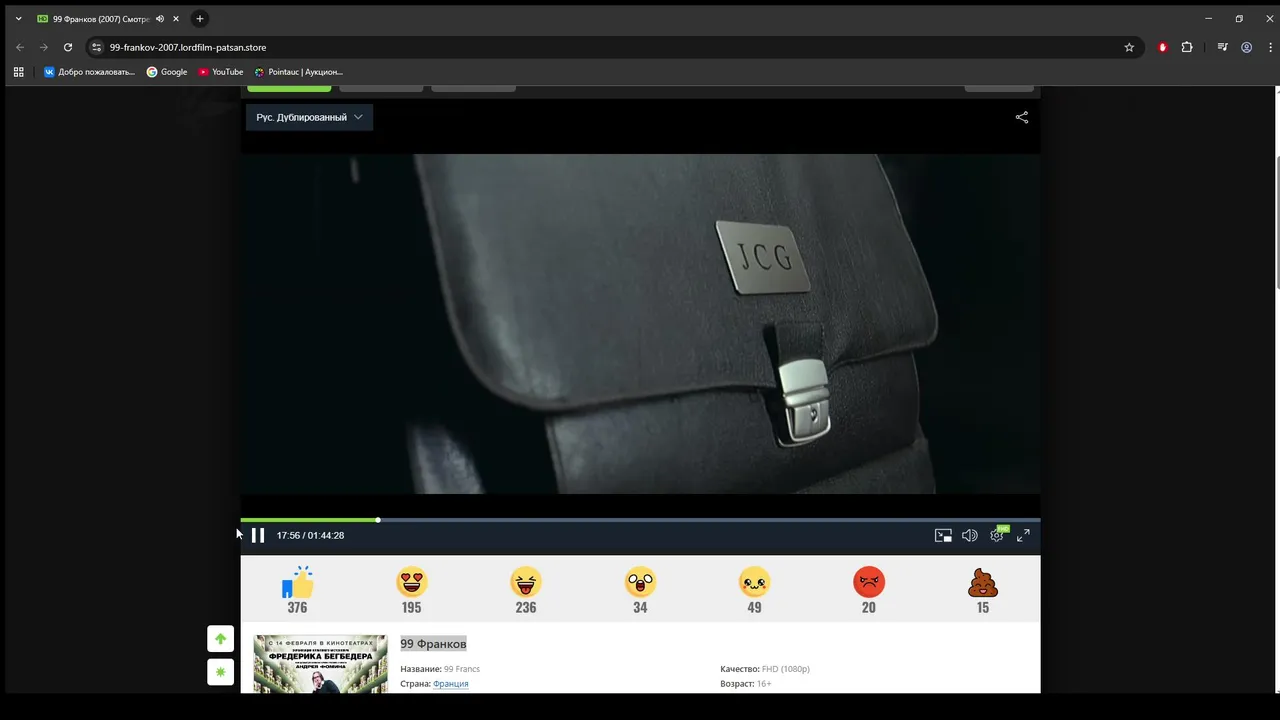
Task: Click the grey button at top right of player
Action: [x=998, y=89]
